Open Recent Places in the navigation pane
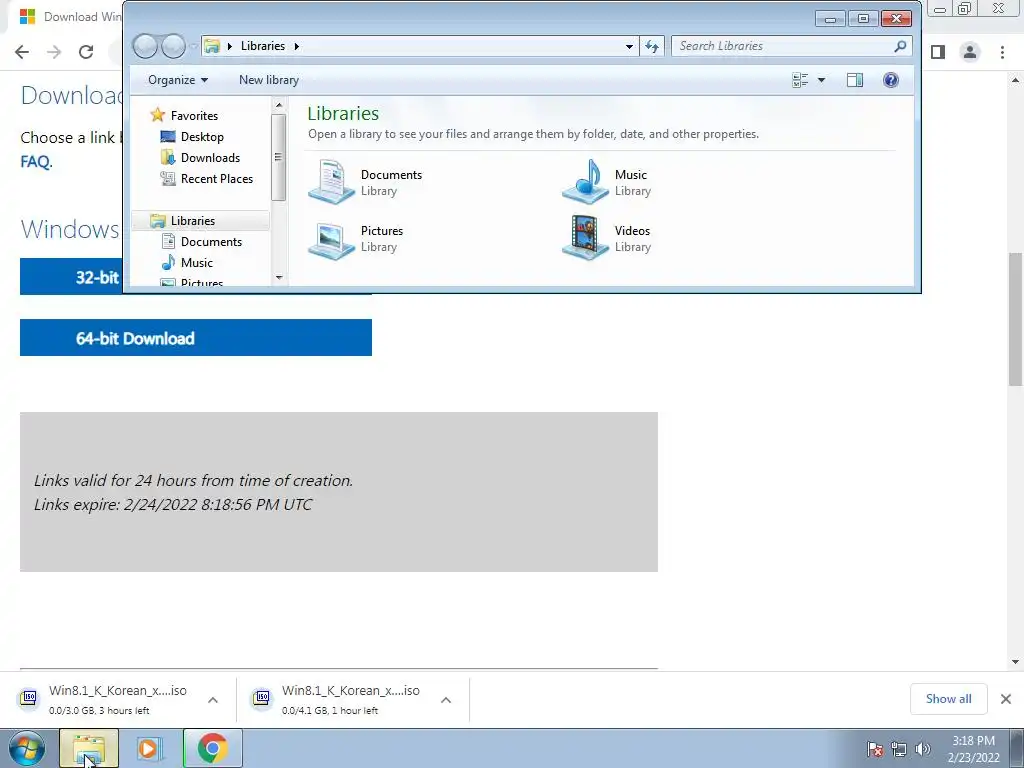 point(217,178)
